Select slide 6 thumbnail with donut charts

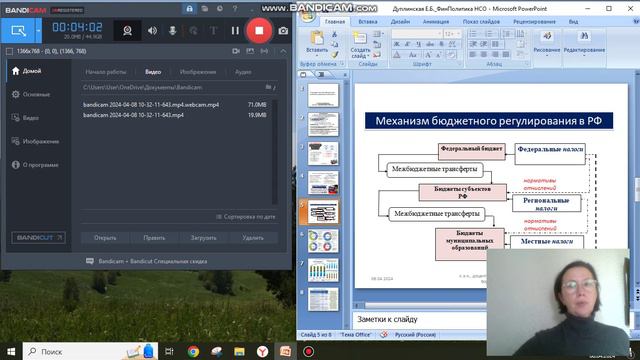[x=323, y=241]
